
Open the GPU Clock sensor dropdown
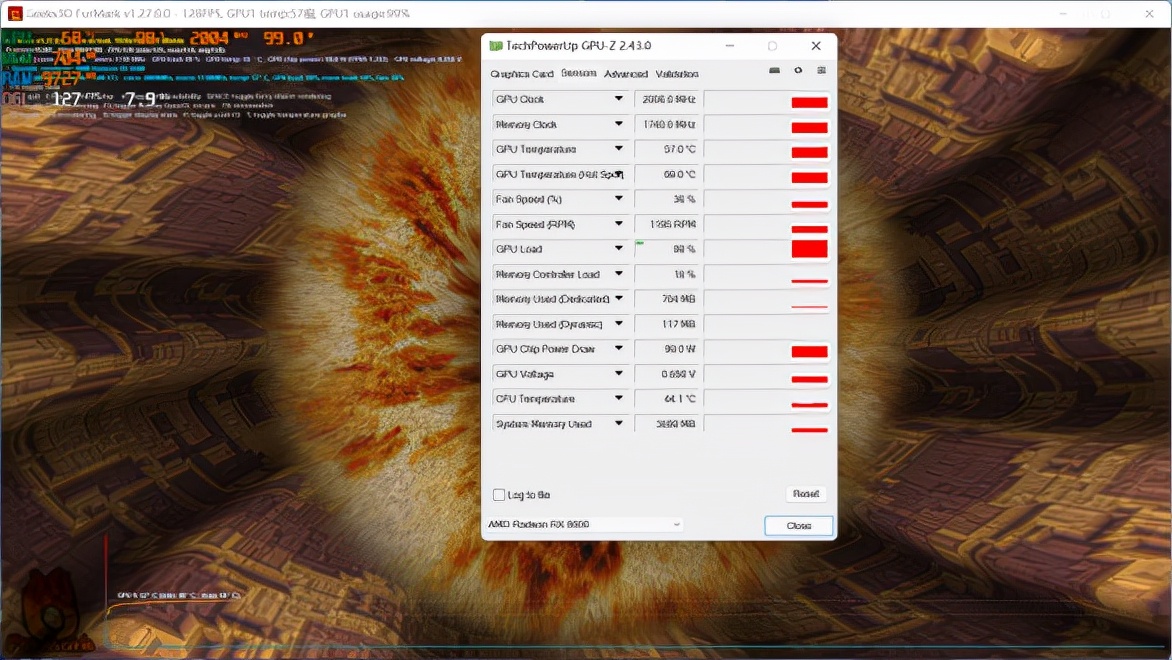(618, 99)
